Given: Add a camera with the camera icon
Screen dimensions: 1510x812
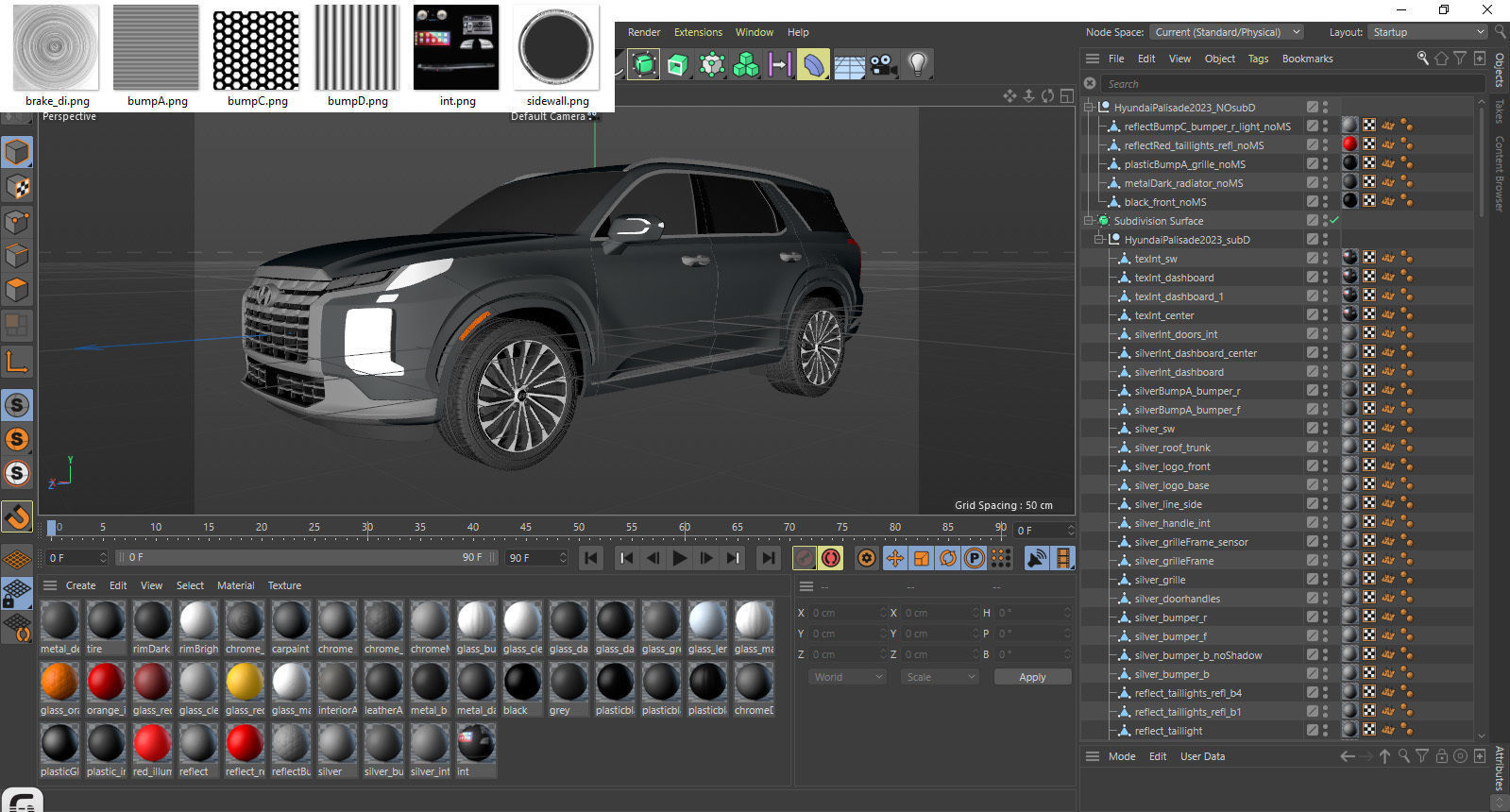Looking at the screenshot, I should pos(883,64).
